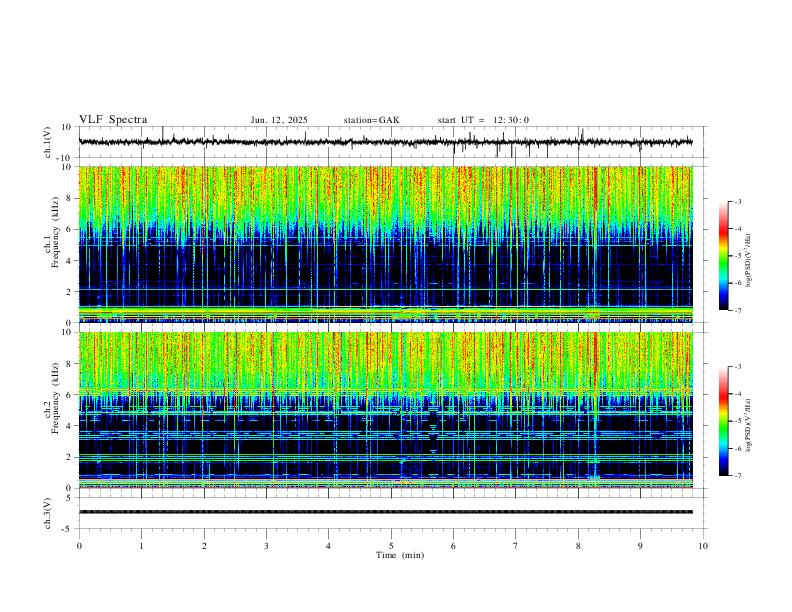Click the 'station=GAK' label
Screen dimensions: 792x612
(x=371, y=120)
